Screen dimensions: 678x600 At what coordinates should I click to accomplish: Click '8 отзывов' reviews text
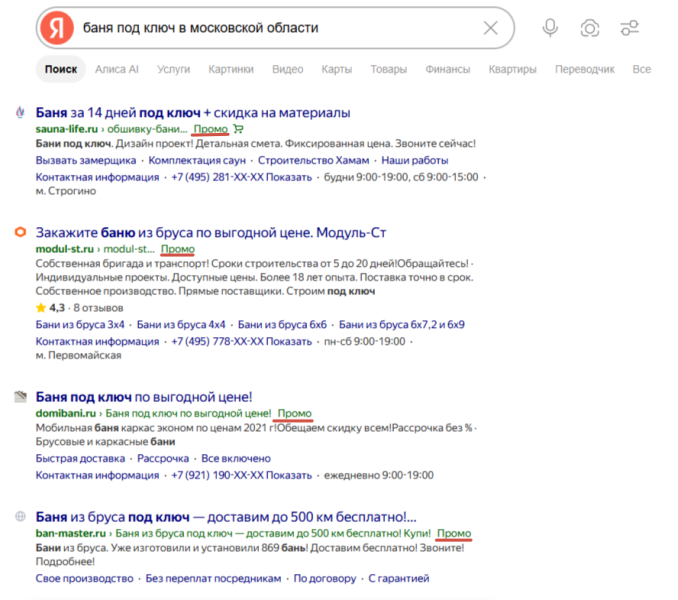click(98, 308)
